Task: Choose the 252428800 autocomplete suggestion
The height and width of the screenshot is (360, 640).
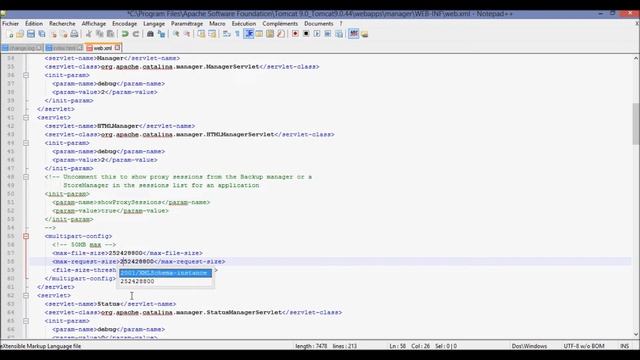Action: pyautogui.click(x=166, y=282)
